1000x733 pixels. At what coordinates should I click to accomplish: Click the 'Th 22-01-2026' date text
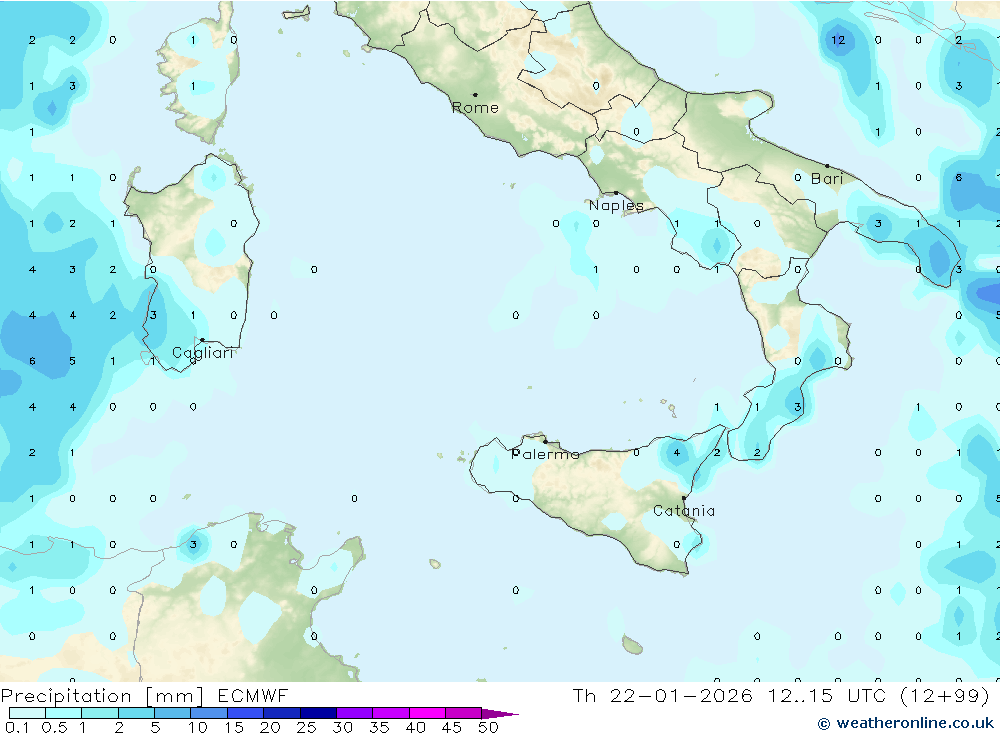(x=663, y=695)
